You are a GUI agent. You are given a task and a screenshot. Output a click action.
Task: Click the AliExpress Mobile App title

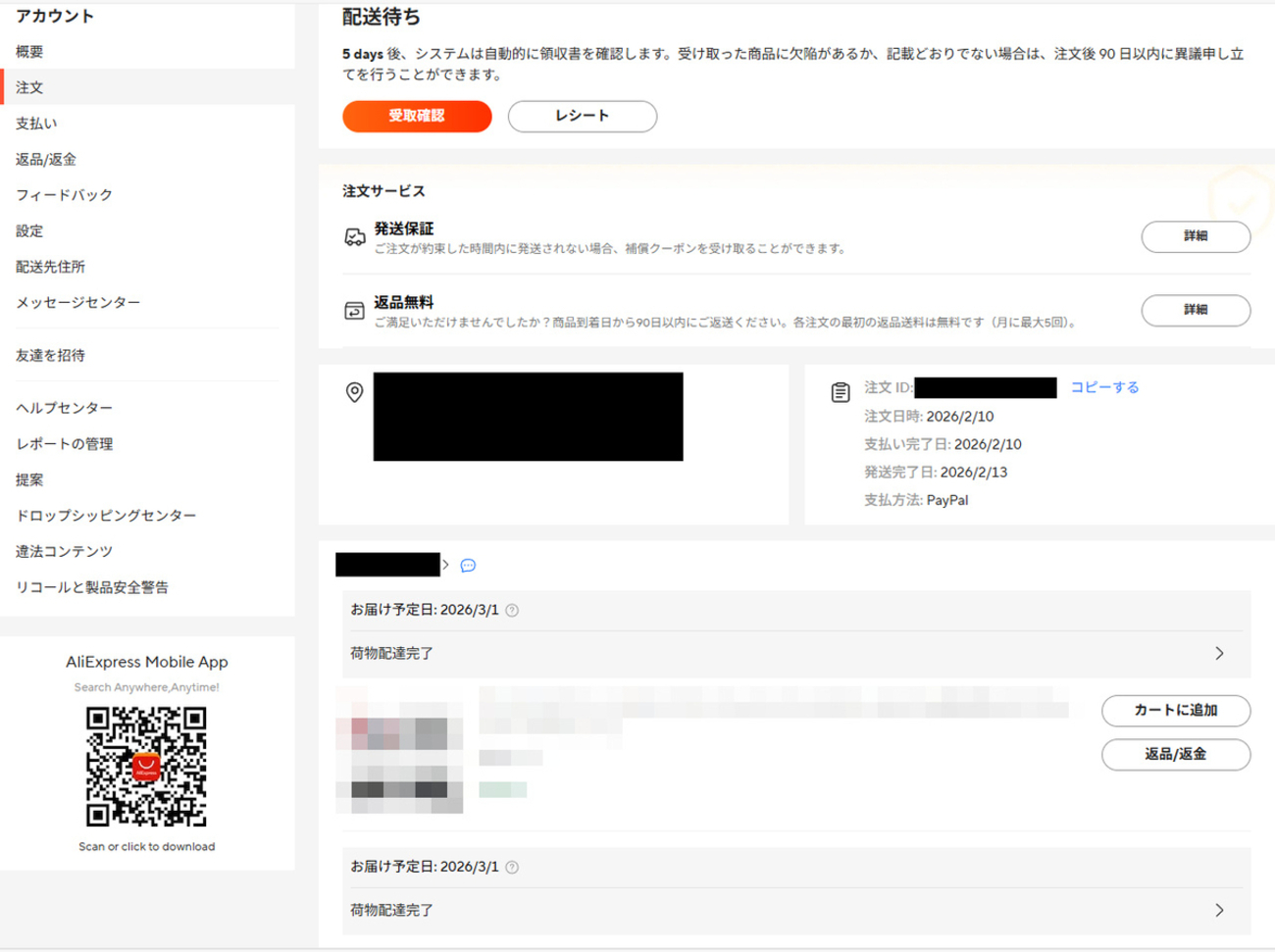(x=147, y=662)
